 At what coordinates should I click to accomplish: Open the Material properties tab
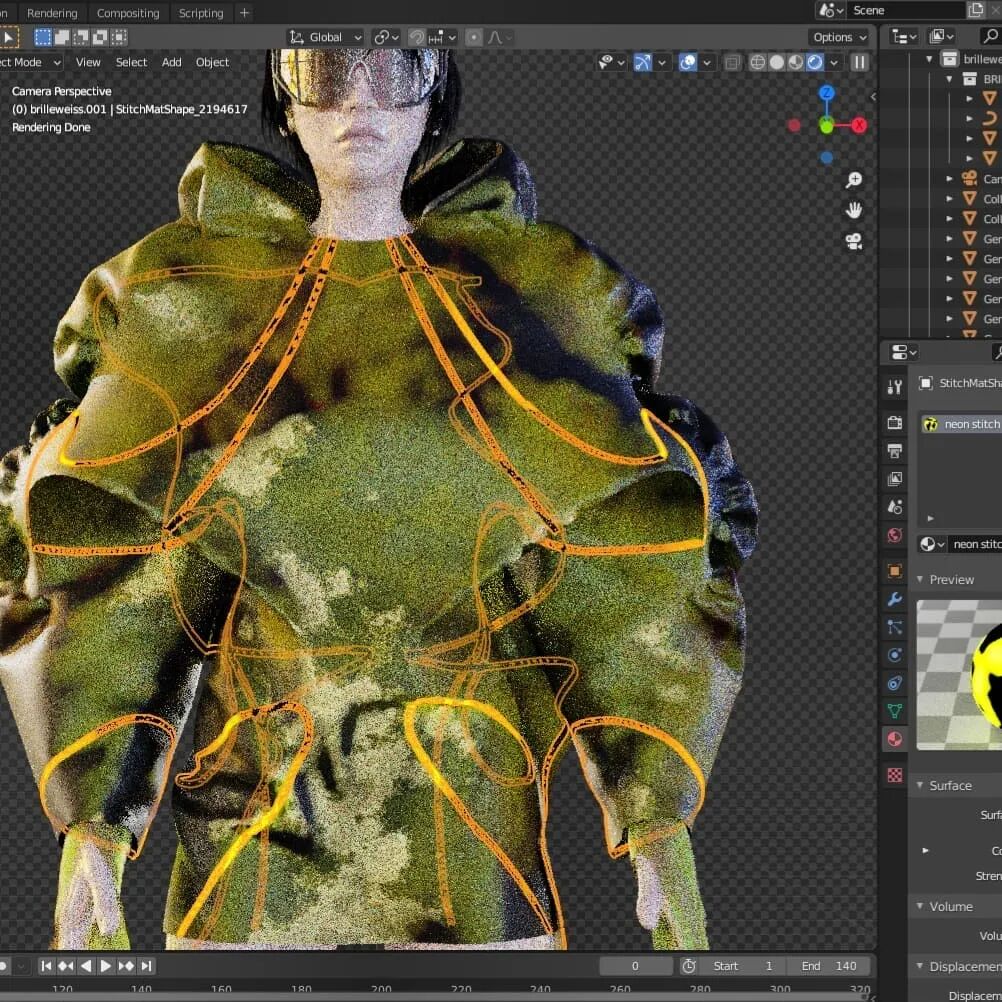tap(895, 739)
